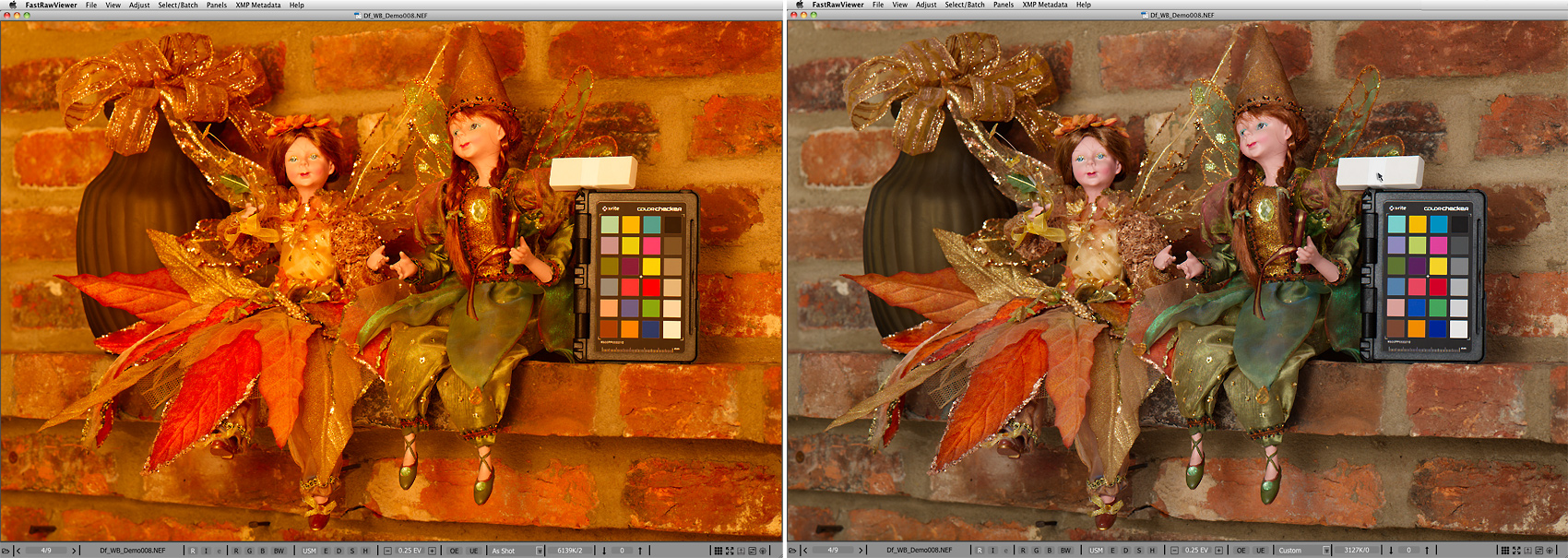
Task: Open the Adjust menu in left window
Action: tap(139, 5)
